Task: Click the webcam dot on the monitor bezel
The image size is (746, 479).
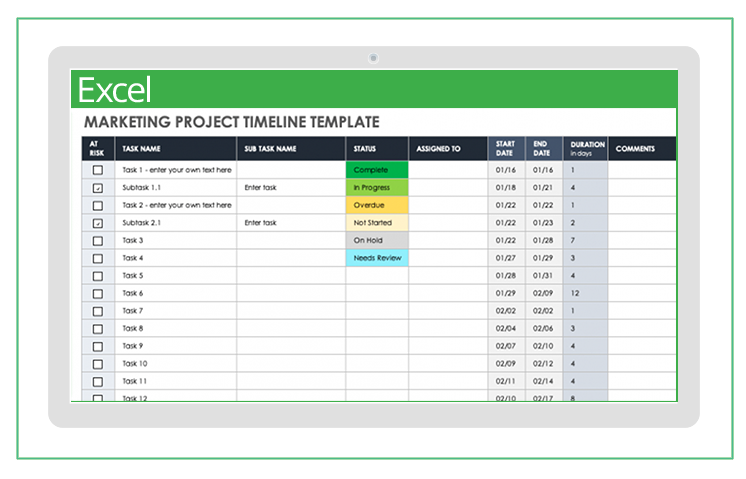Action: click(x=373, y=58)
